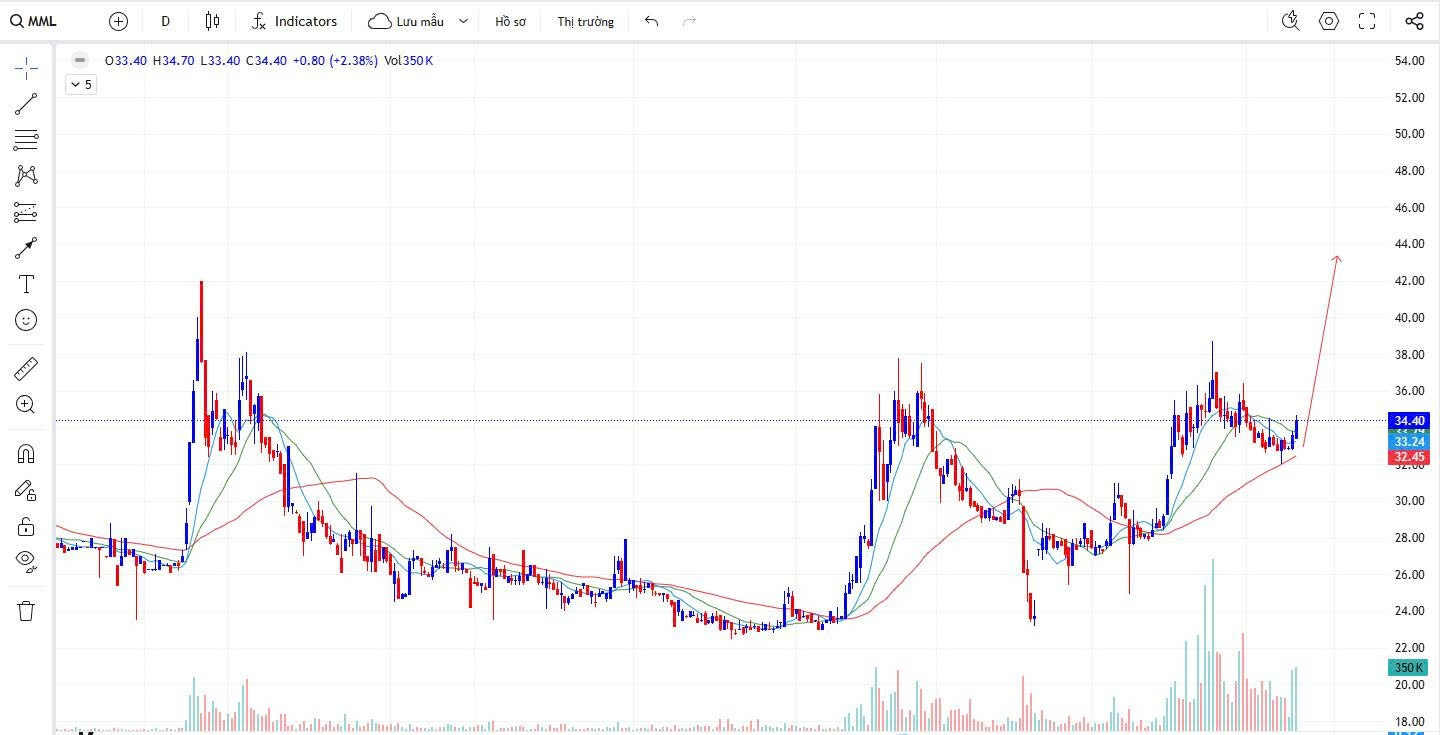The image size is (1440, 735).
Task: Select the horizontal lines Fibonacci tool
Action: 26,140
